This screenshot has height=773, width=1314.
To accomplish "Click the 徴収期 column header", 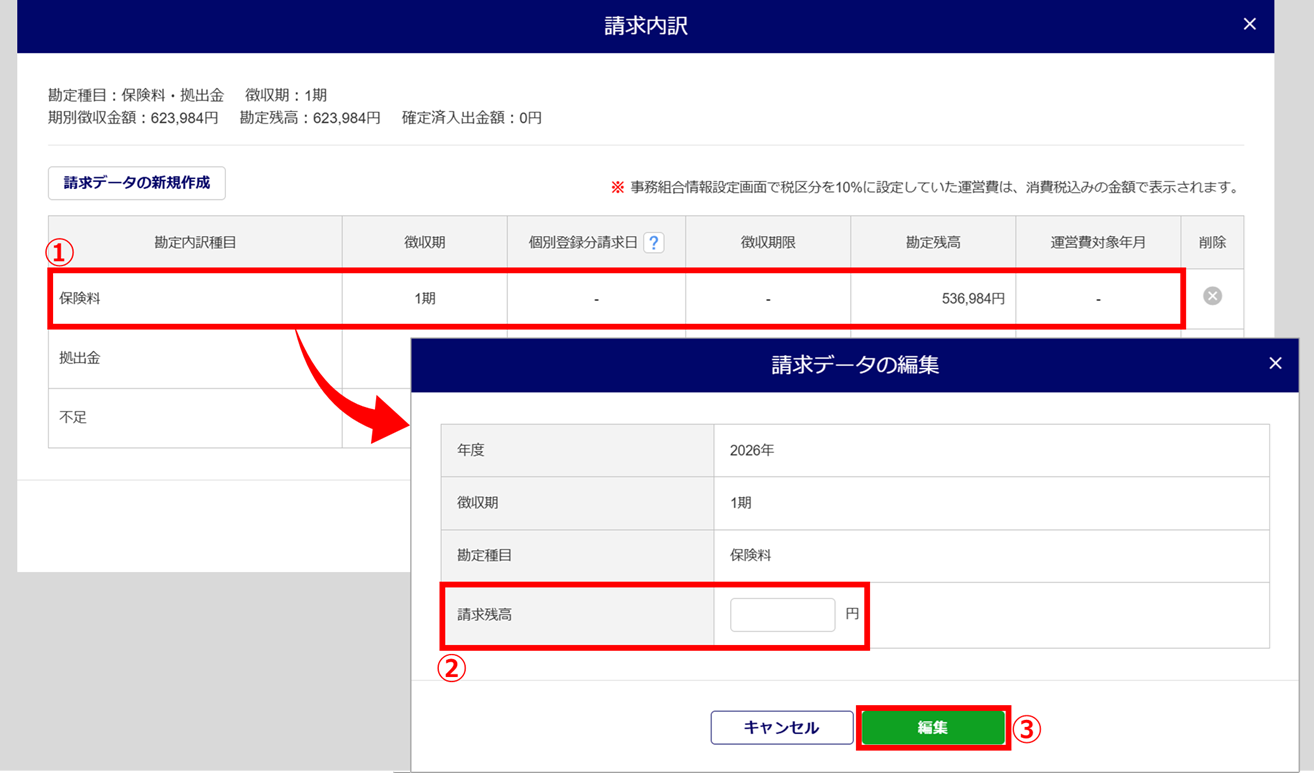I will tap(424, 243).
